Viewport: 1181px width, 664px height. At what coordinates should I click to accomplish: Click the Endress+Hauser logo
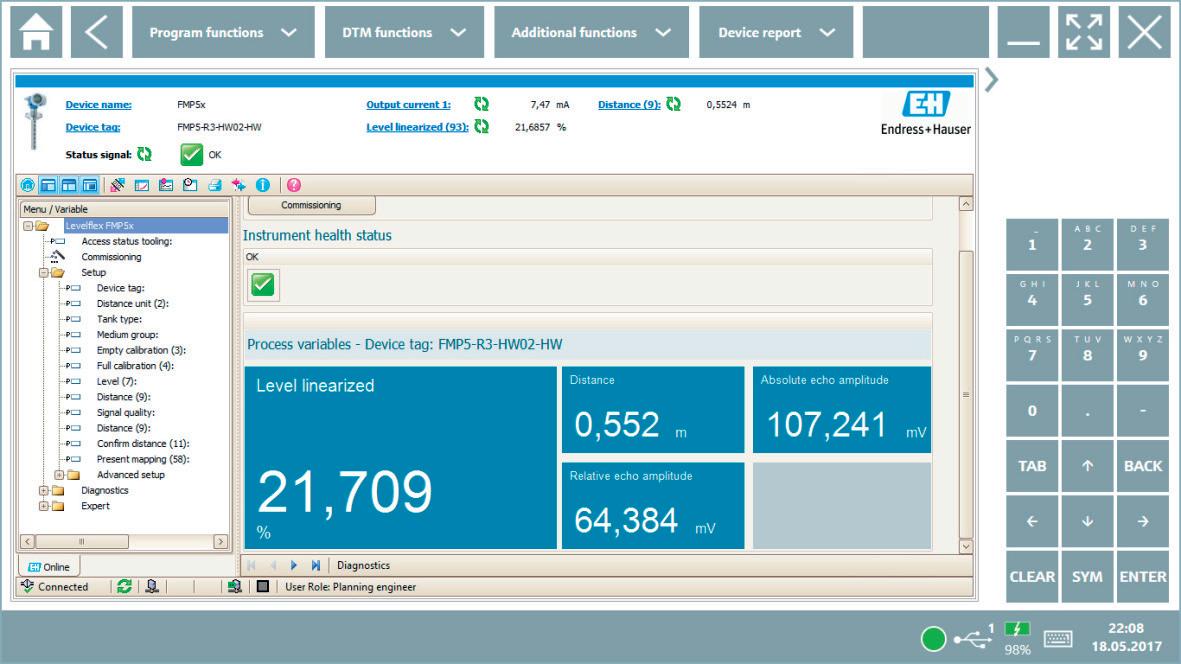pos(926,114)
